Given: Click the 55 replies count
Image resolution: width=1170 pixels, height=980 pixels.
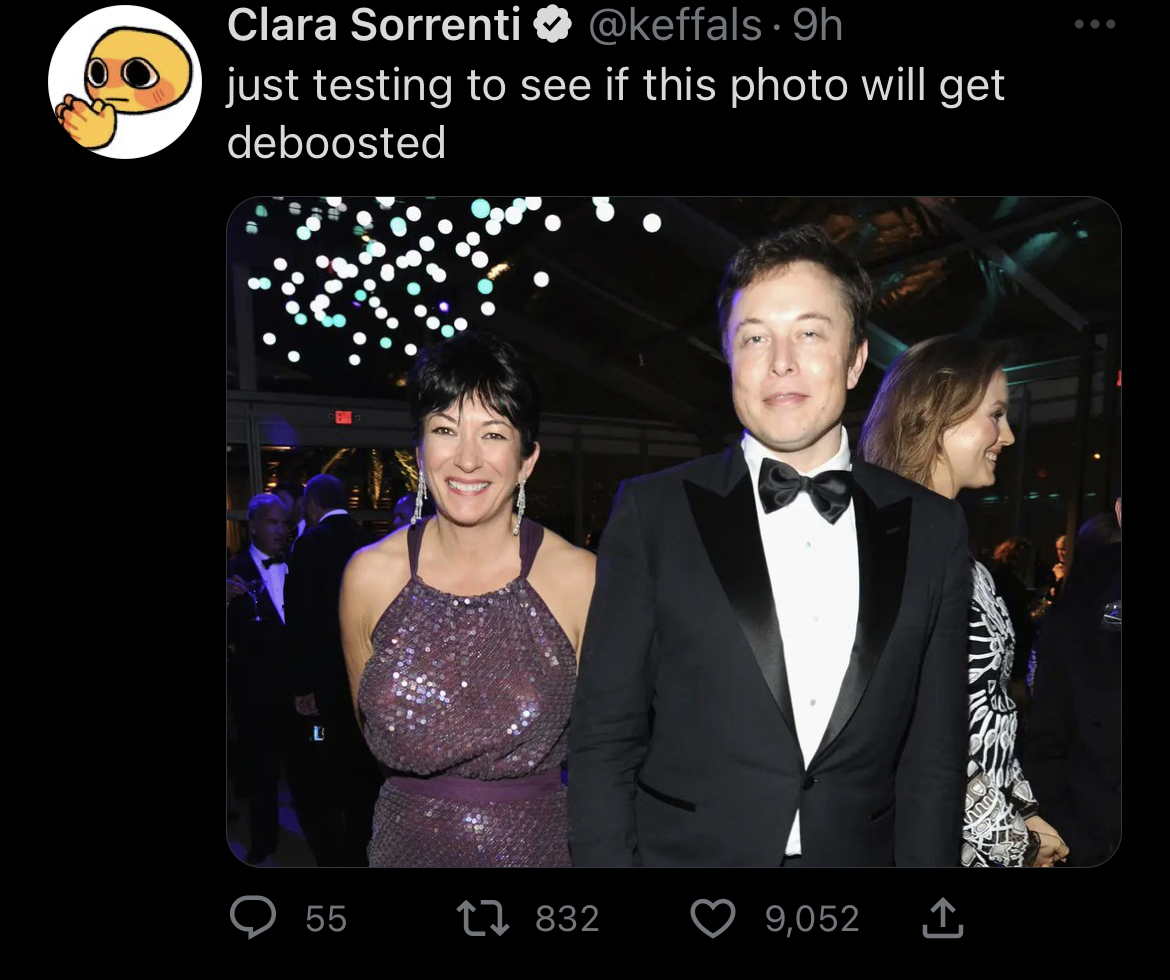Looking at the screenshot, I should (x=326, y=918).
